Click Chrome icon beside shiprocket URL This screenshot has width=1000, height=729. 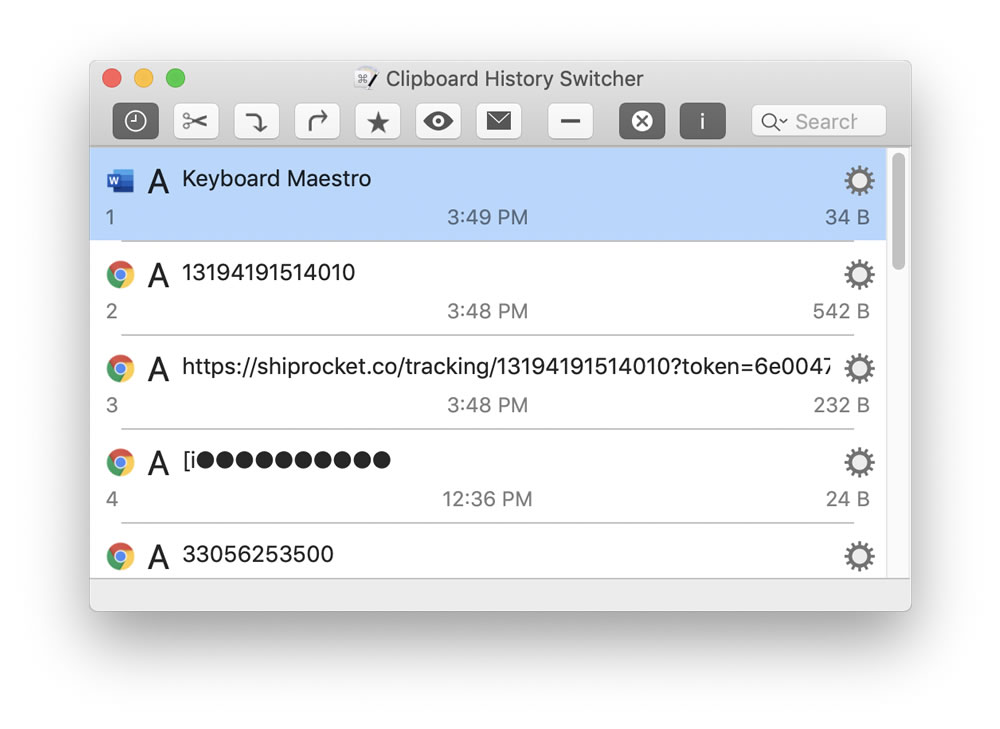click(120, 369)
